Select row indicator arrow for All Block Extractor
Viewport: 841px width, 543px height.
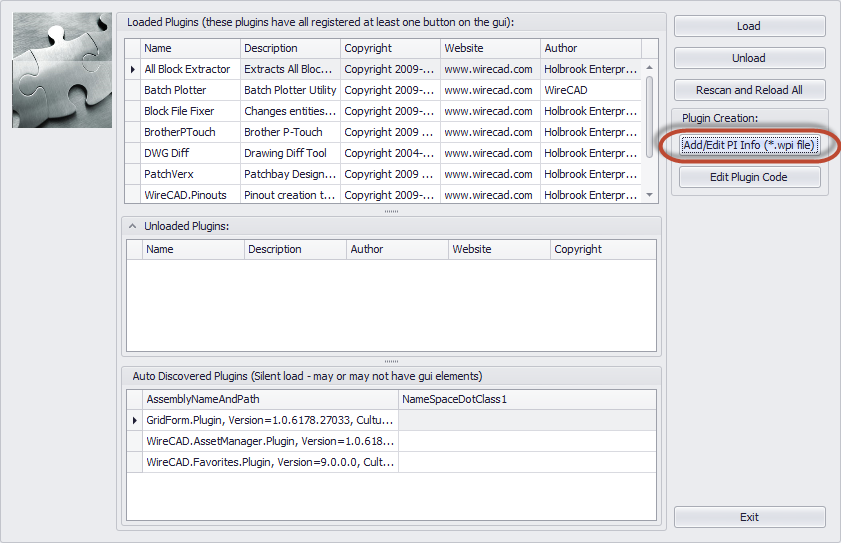pos(132,69)
